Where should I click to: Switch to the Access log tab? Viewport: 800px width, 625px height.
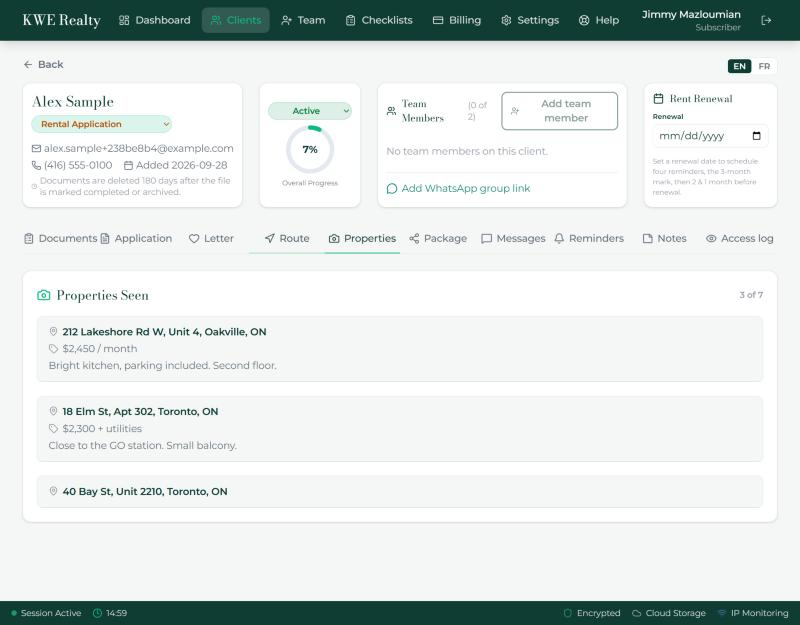pyautogui.click(x=739, y=238)
